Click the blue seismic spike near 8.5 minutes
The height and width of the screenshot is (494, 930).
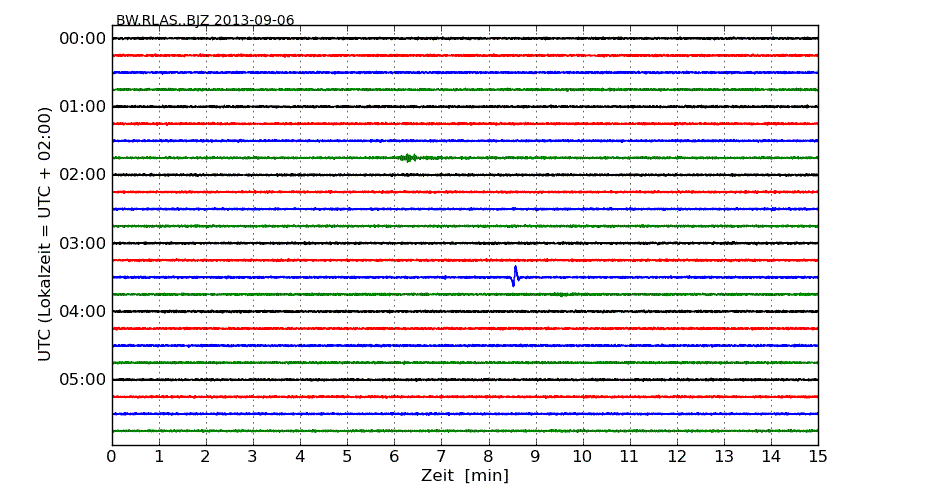[x=515, y=276]
